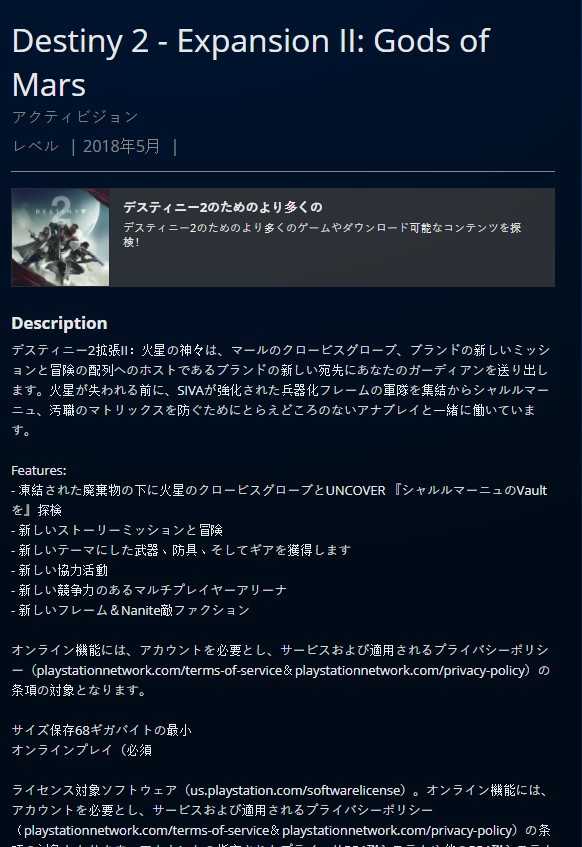Image resolution: width=582 pixels, height=847 pixels.
Task: Click the Nanite敵ファクション feature line
Action: coord(130,610)
